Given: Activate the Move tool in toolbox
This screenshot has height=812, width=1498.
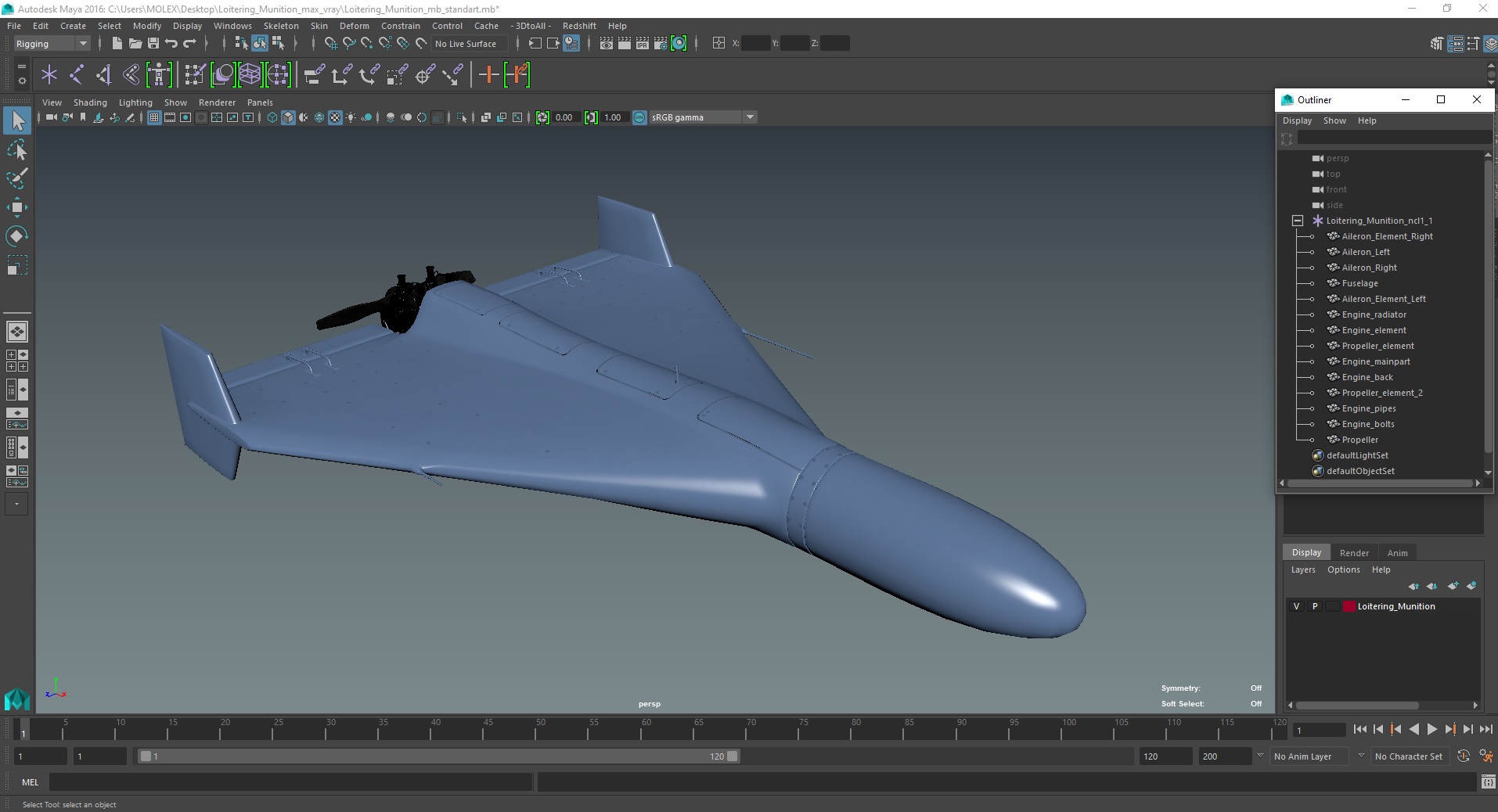Looking at the screenshot, I should 17,207.
